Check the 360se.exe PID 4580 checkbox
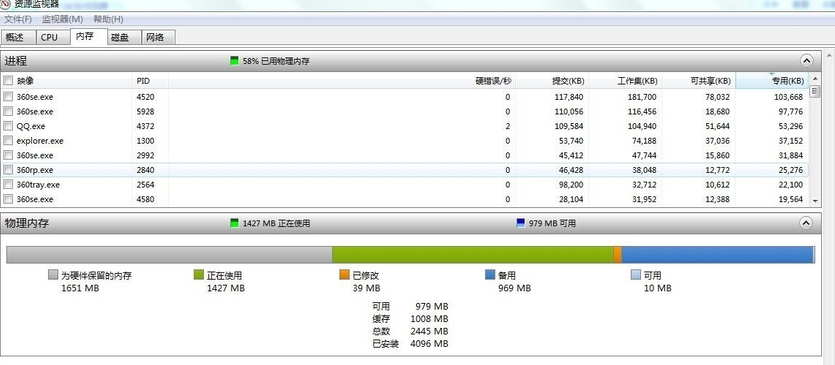 point(8,199)
